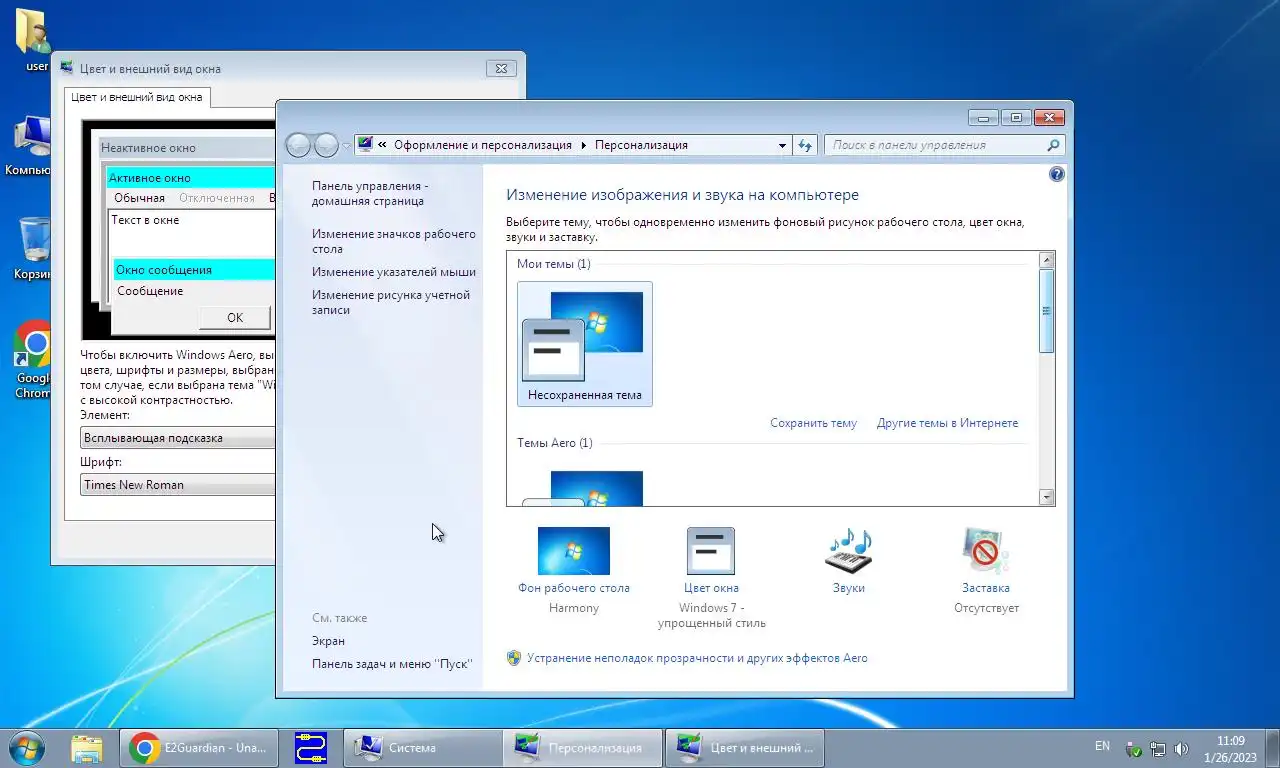Go forward with the Forward arrow button
1280x768 pixels.
pyautogui.click(x=327, y=145)
